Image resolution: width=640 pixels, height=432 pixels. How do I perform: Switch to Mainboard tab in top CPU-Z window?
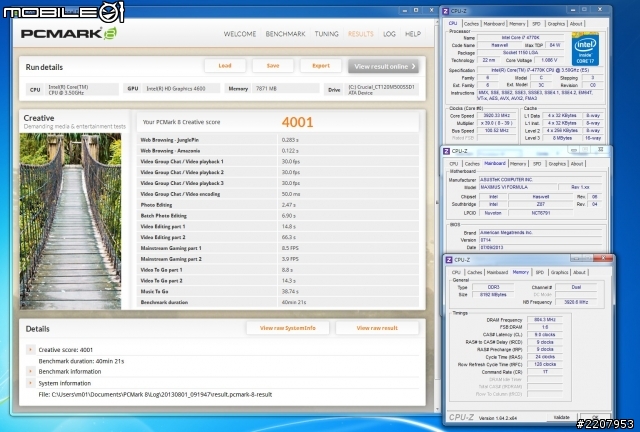pos(494,24)
